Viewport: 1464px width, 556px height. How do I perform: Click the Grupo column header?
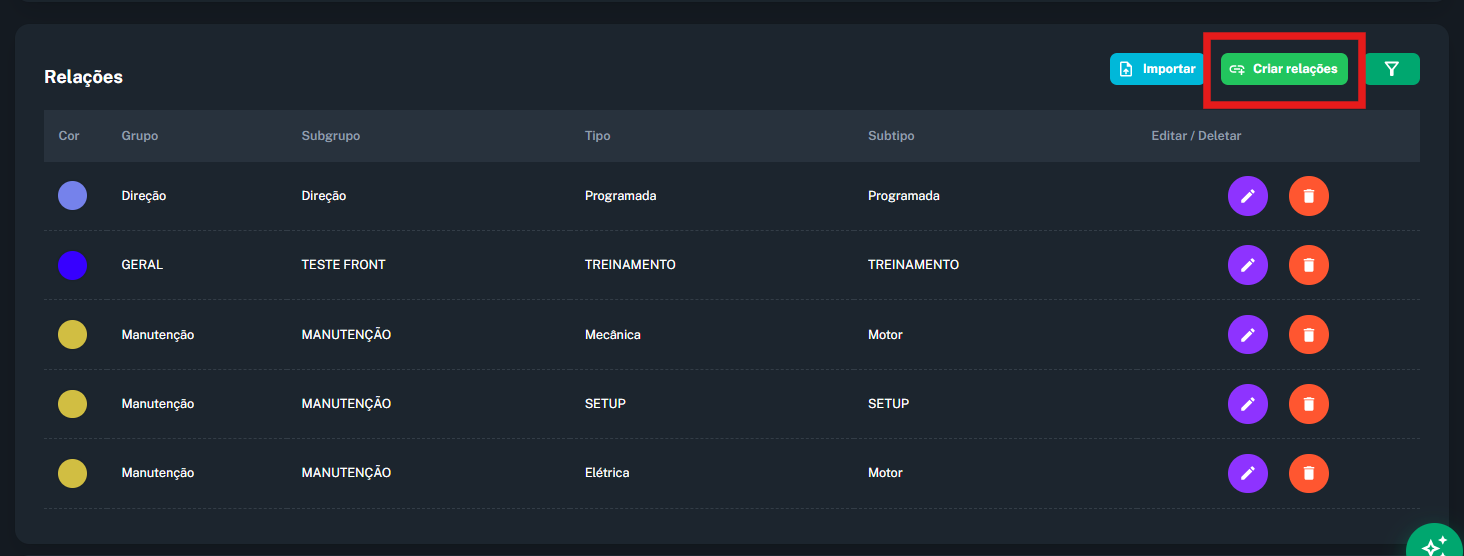point(140,136)
